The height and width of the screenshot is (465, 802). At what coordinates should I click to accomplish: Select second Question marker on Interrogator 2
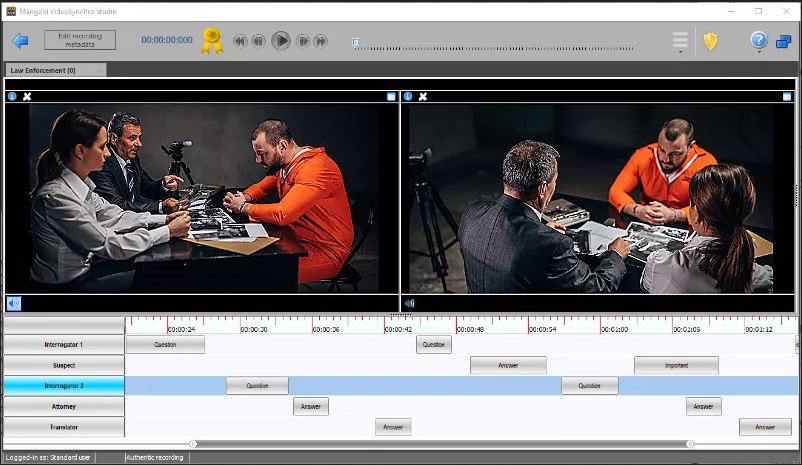click(x=590, y=386)
